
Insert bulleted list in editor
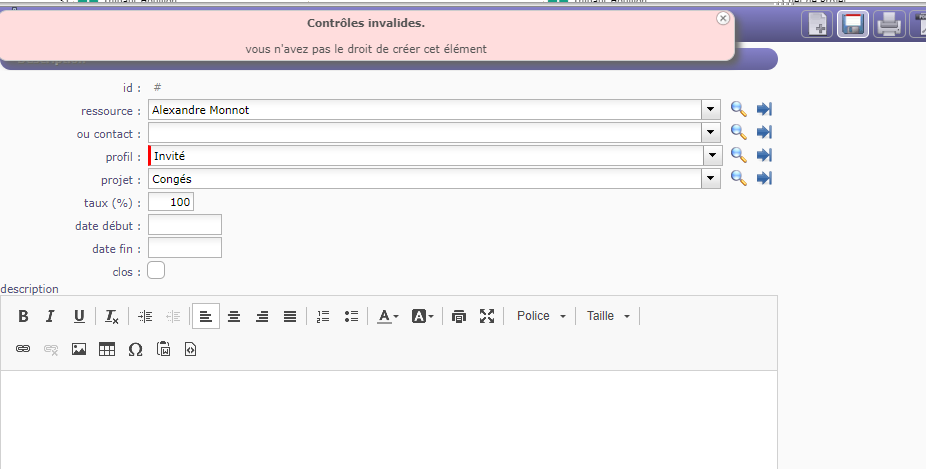click(351, 316)
